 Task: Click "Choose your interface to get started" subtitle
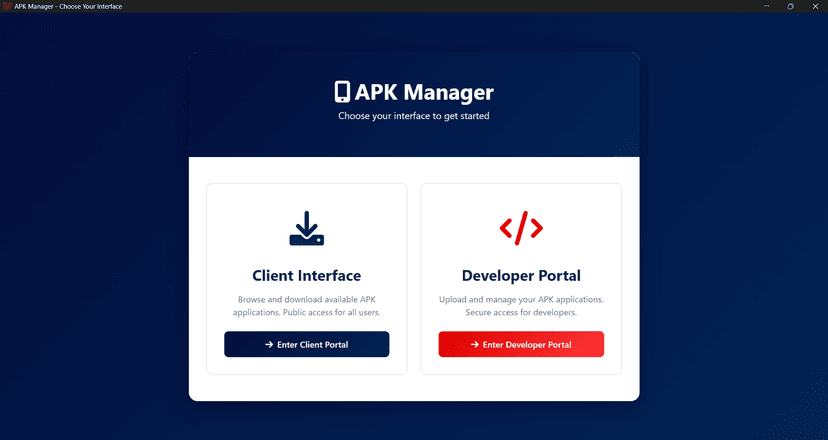click(x=413, y=116)
